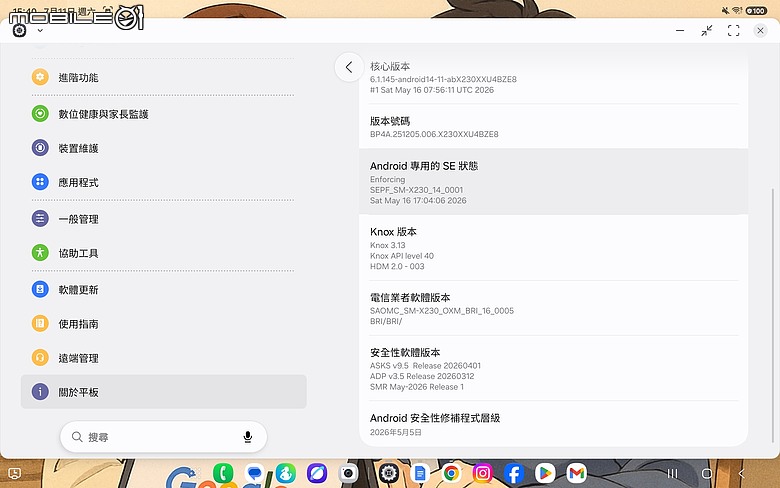780x488 pixels.
Task: Shrink window with collapse arrows button
Action: (x=706, y=31)
